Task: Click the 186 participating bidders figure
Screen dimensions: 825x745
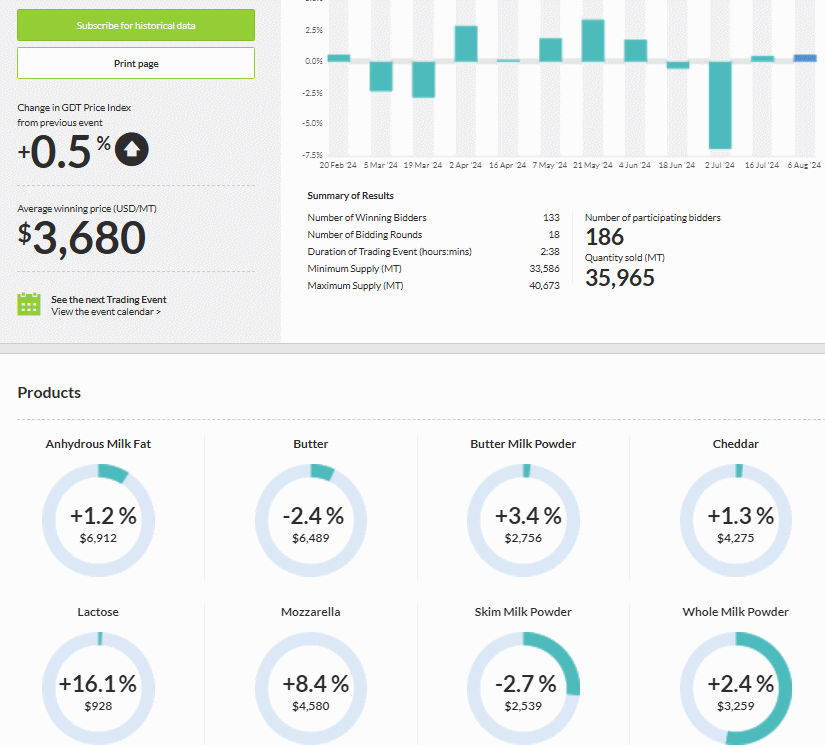Action: [605, 237]
